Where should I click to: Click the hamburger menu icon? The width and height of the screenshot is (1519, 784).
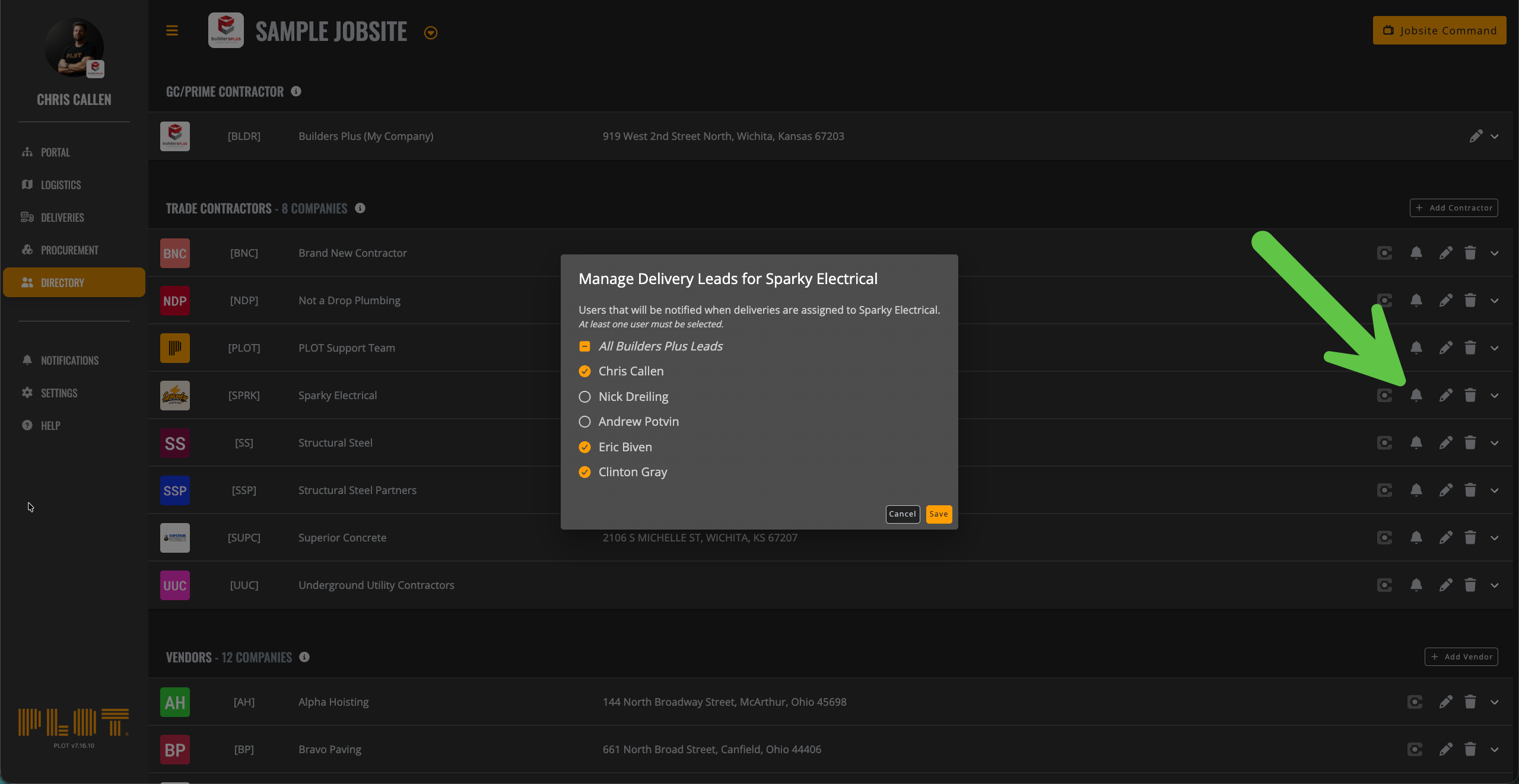172,31
